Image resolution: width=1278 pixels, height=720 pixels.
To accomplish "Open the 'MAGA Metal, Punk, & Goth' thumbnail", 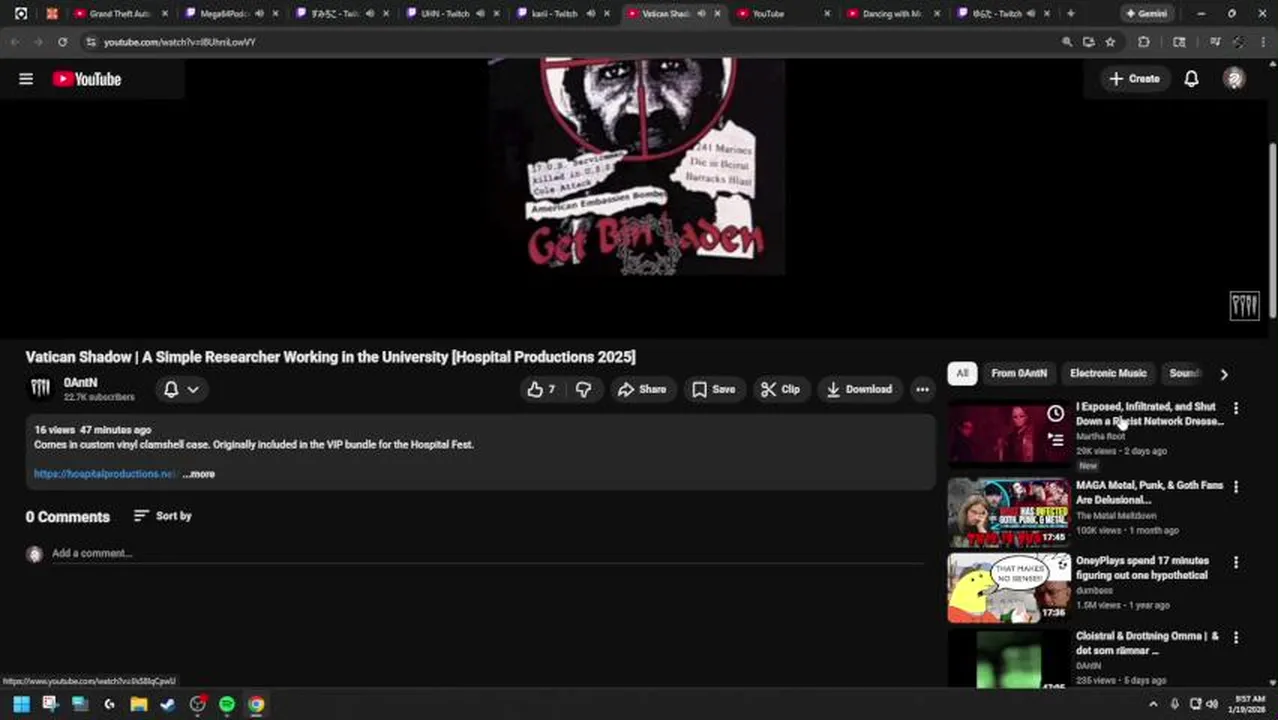I will [1008, 512].
